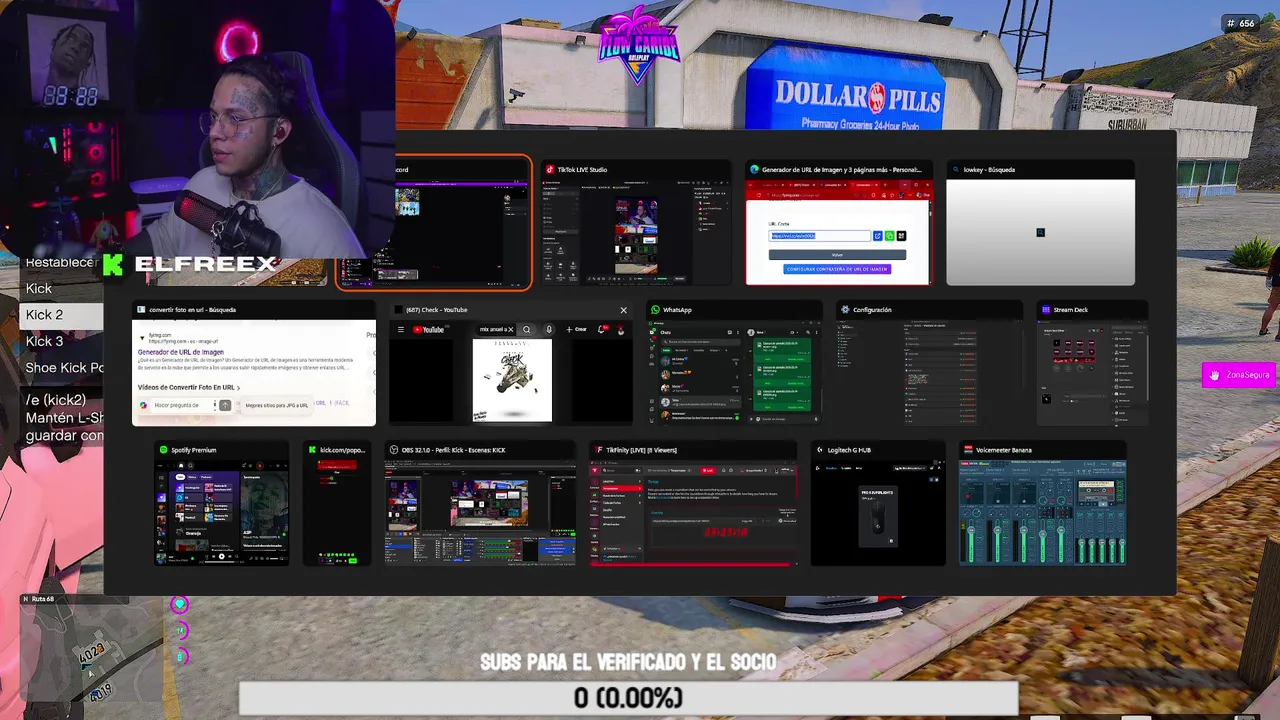Click the subs goal progress bar

click(628, 698)
